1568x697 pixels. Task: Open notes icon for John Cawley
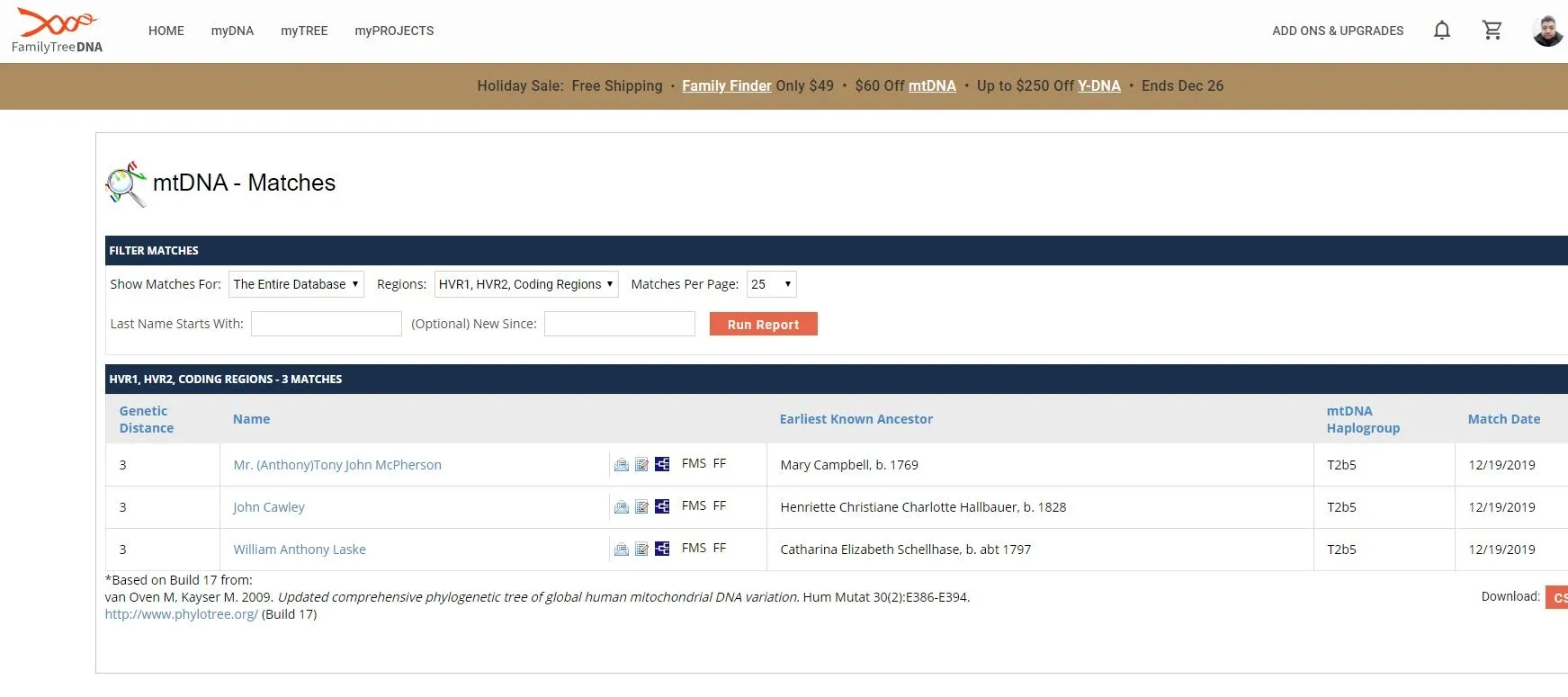click(x=641, y=507)
